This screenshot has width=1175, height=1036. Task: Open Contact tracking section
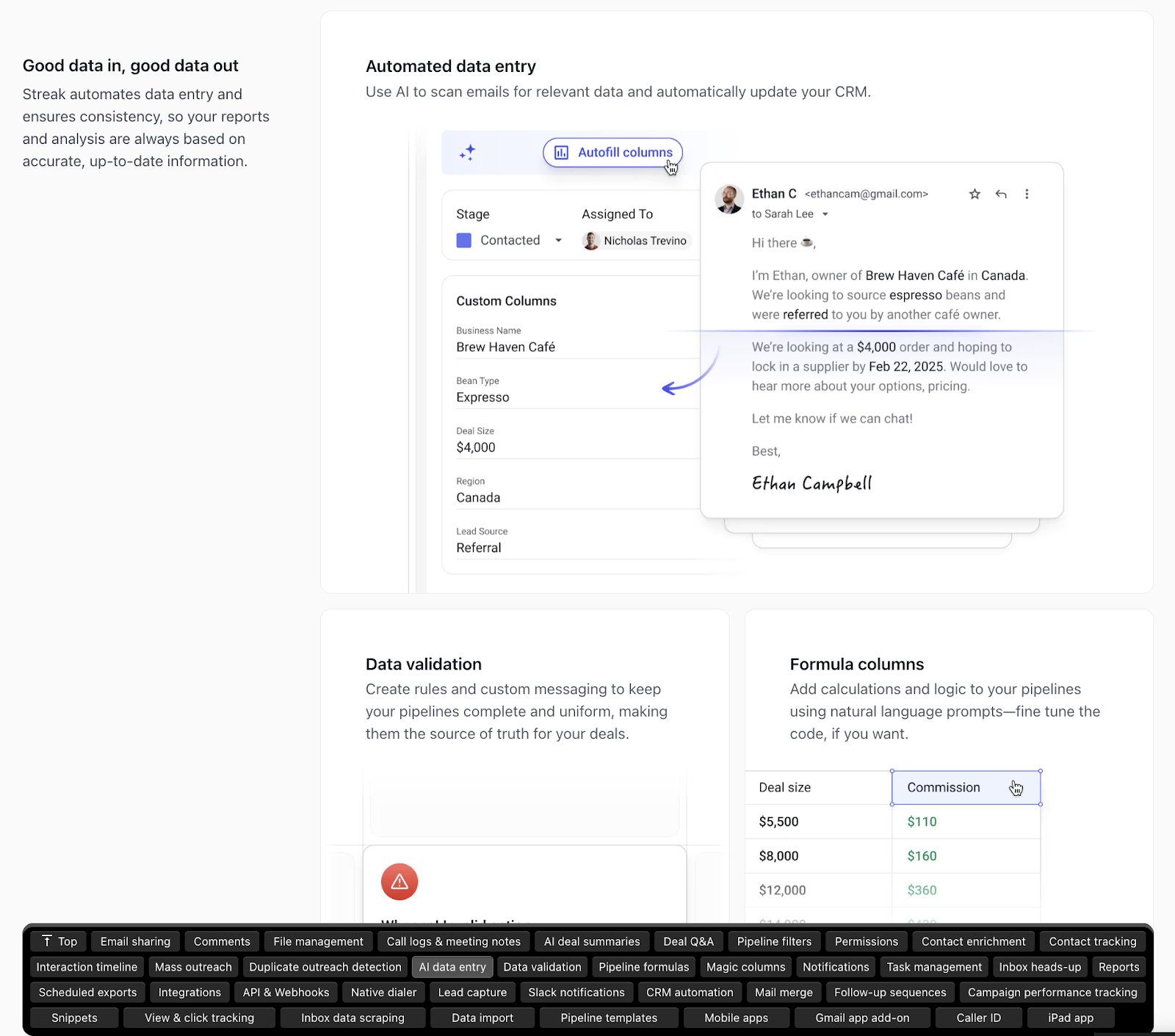click(x=1092, y=941)
